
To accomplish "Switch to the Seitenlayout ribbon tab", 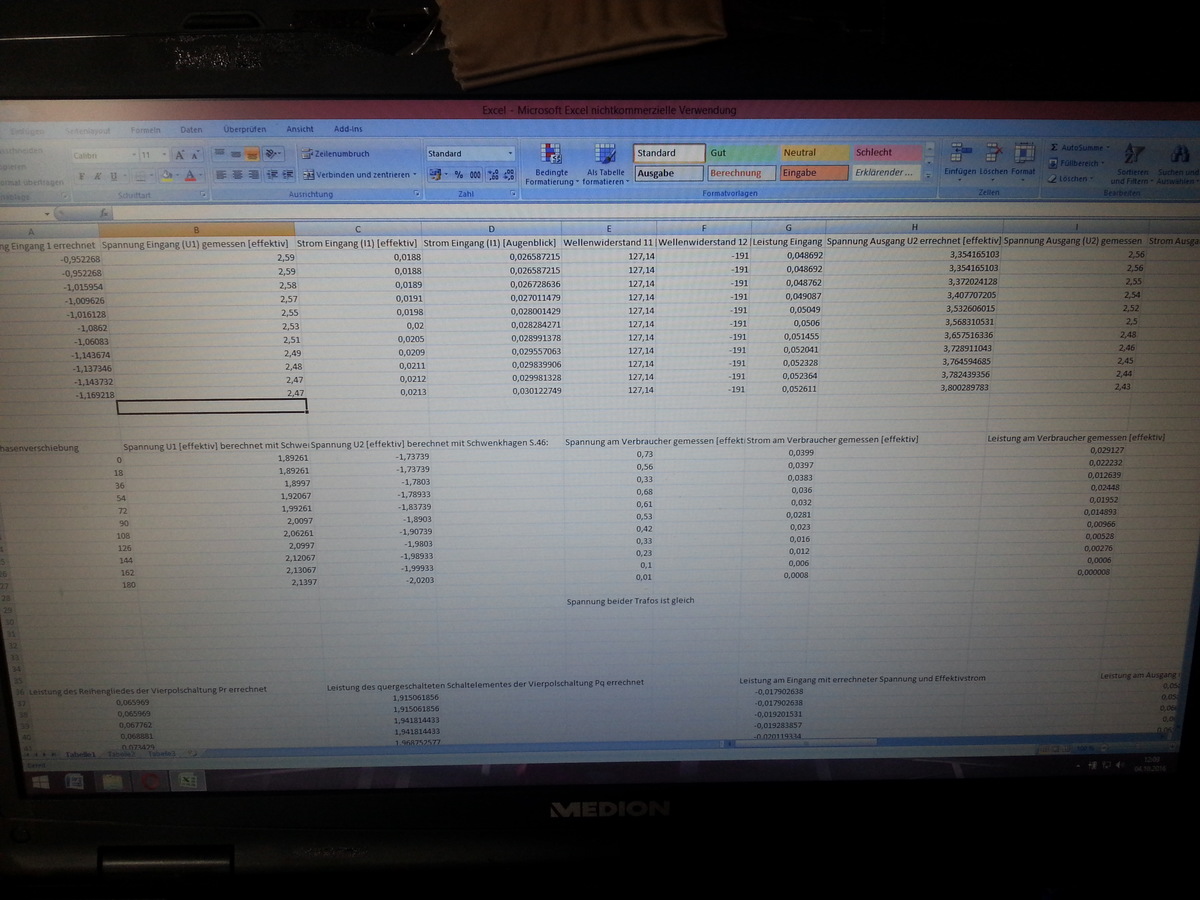I will pos(88,131).
